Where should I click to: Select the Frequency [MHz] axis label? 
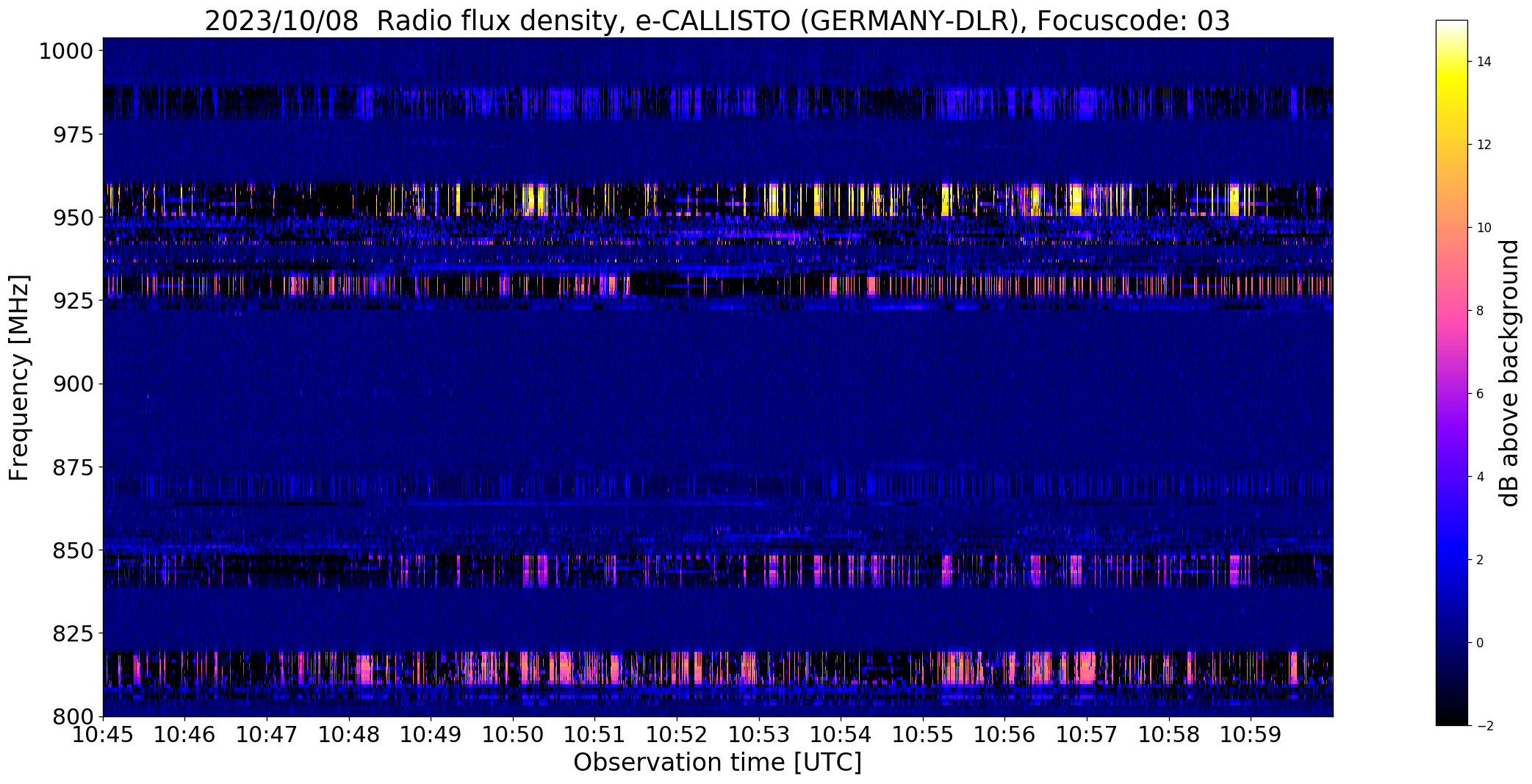20,377
